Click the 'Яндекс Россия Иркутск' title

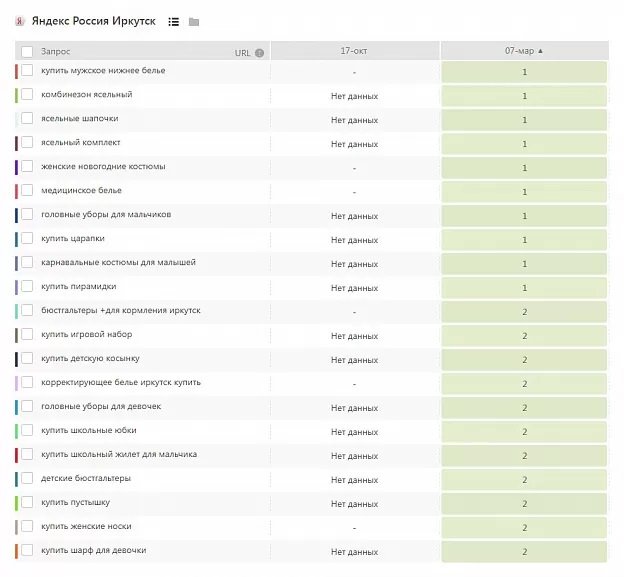coord(93,21)
